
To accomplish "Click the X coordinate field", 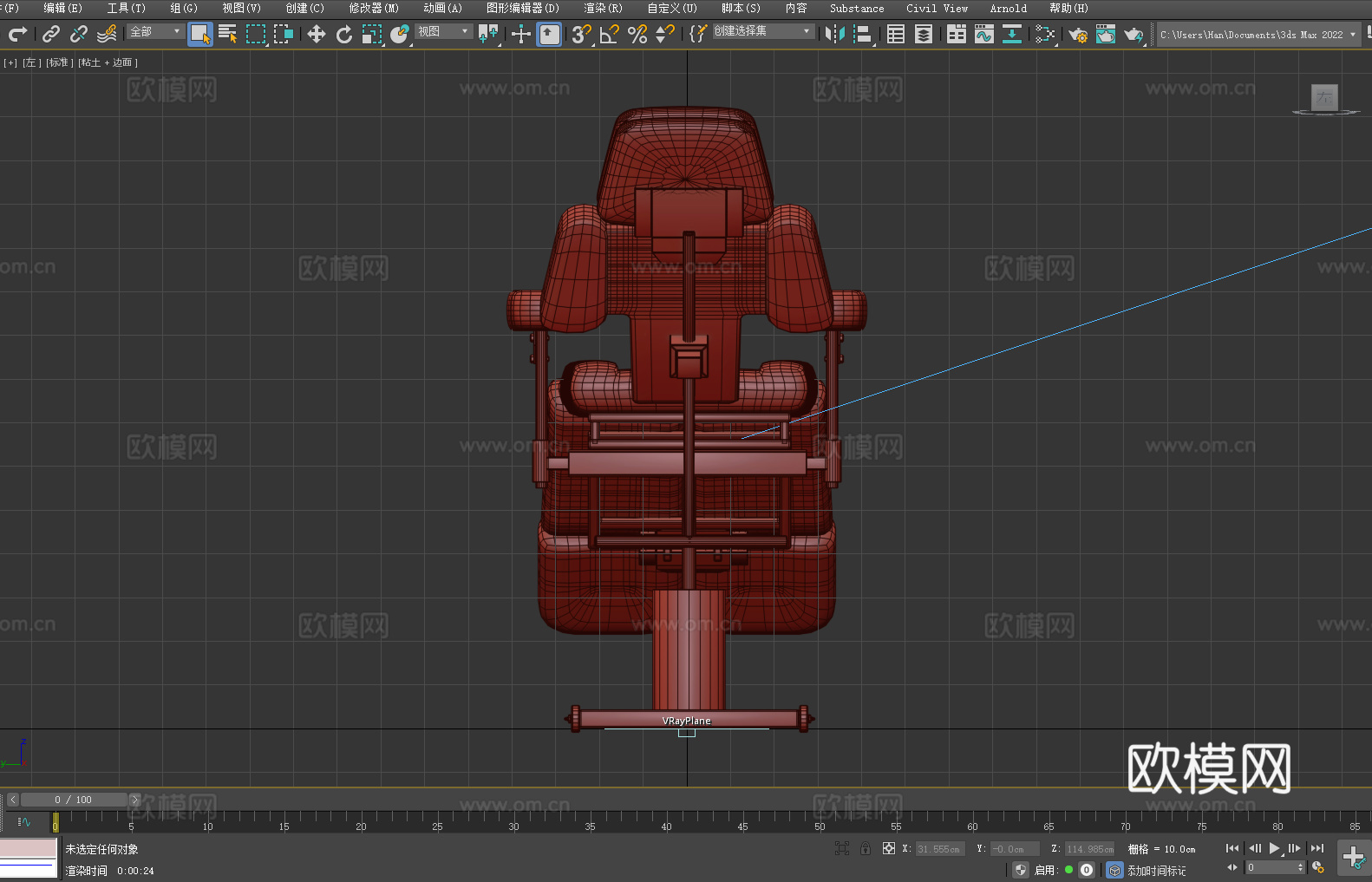I will (940, 849).
